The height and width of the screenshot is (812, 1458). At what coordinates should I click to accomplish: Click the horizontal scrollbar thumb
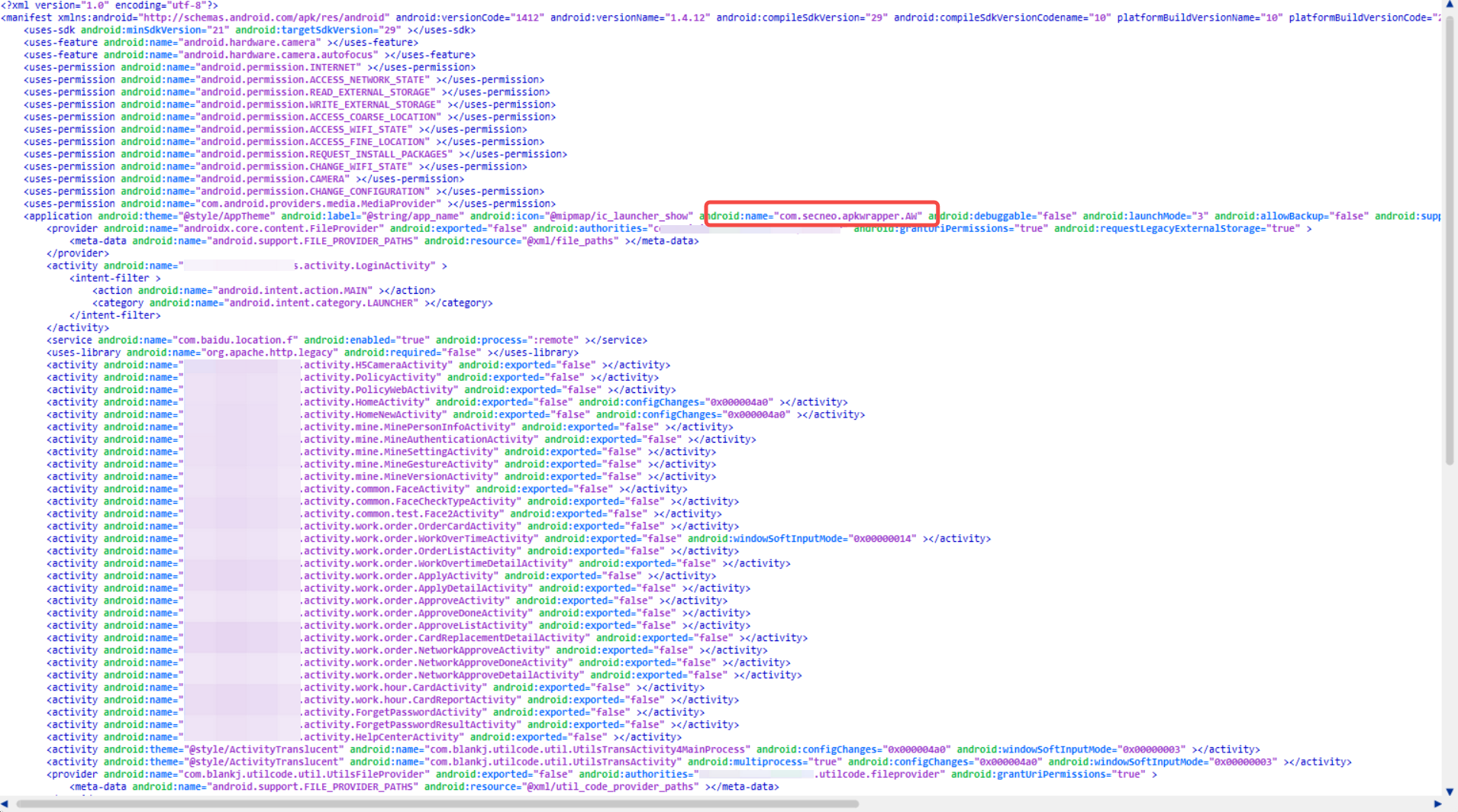click(x=437, y=804)
